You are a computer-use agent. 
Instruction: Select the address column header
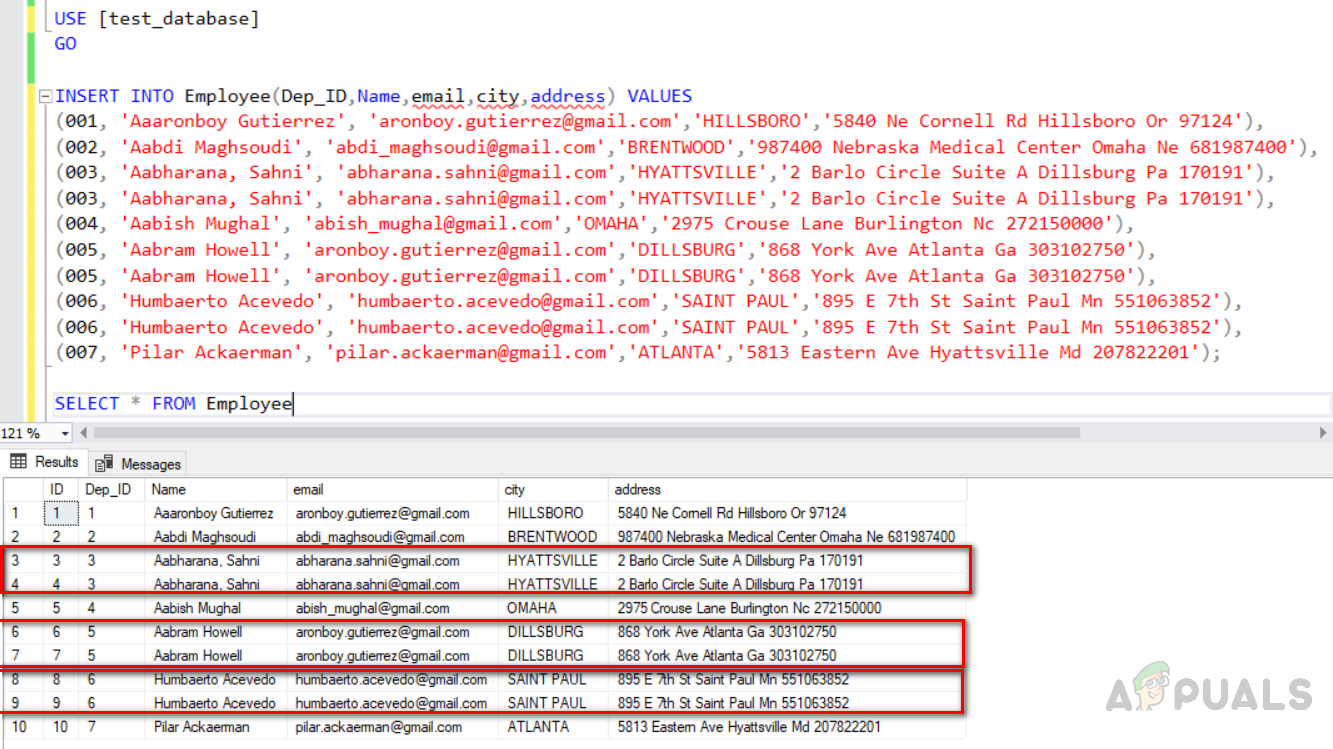637,489
